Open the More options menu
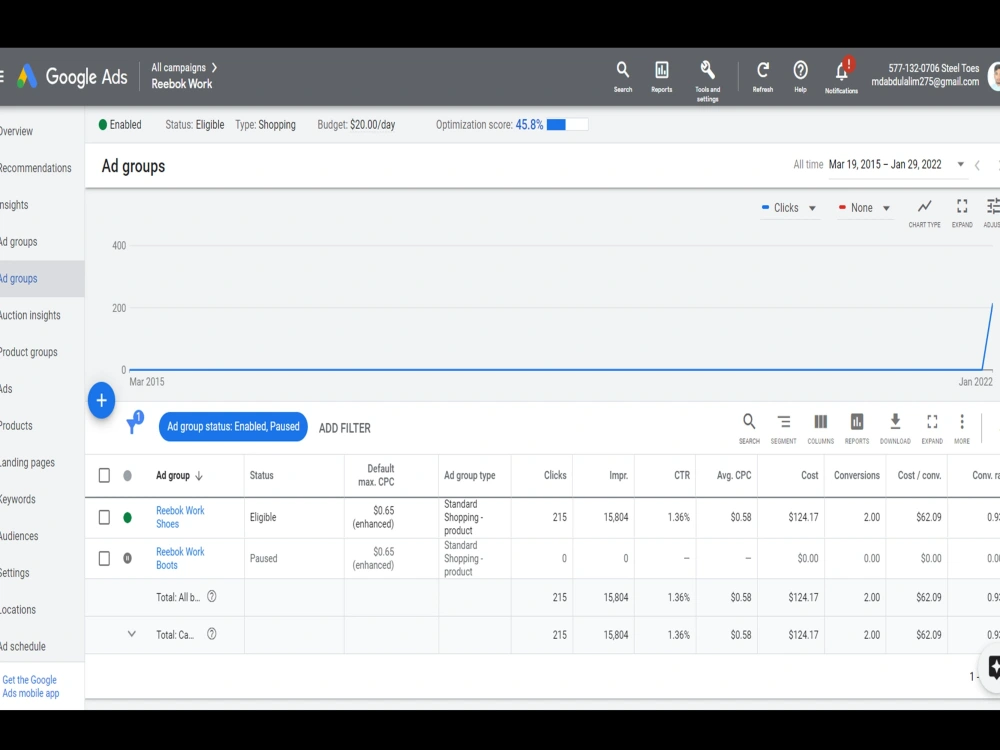Viewport: 1000px width, 750px height. point(962,429)
